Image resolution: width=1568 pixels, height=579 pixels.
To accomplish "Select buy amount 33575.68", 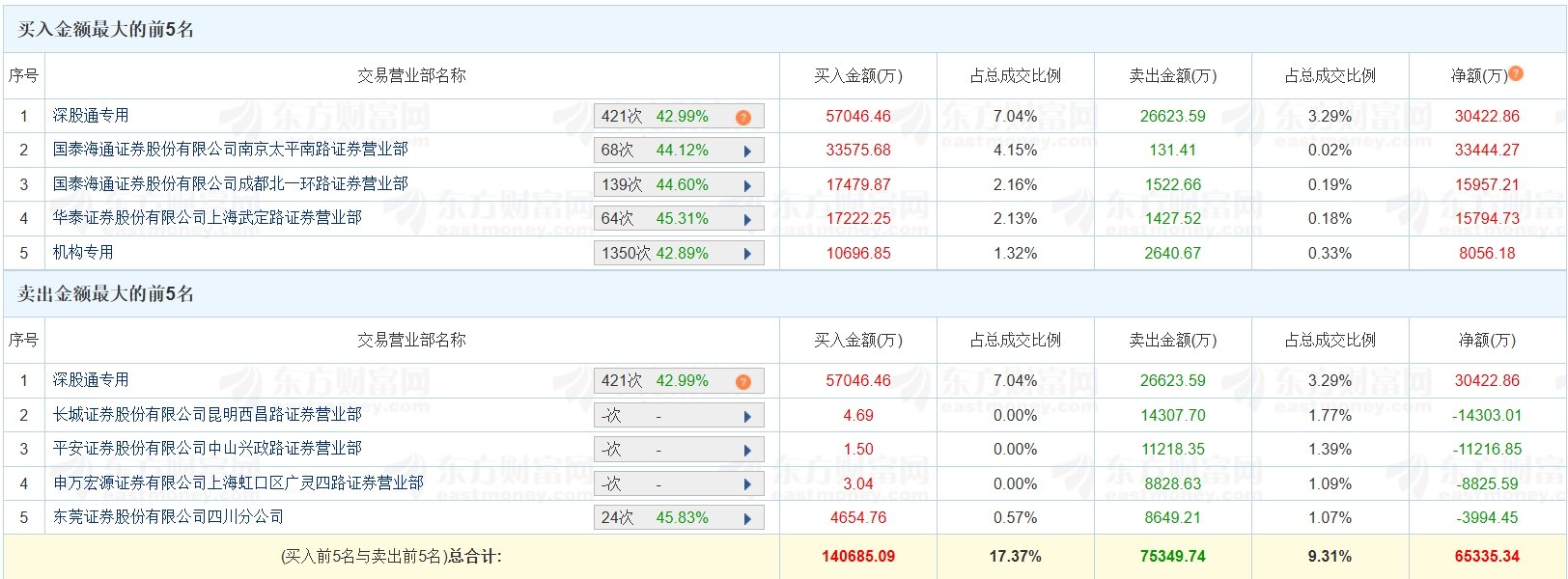I will 858,151.
